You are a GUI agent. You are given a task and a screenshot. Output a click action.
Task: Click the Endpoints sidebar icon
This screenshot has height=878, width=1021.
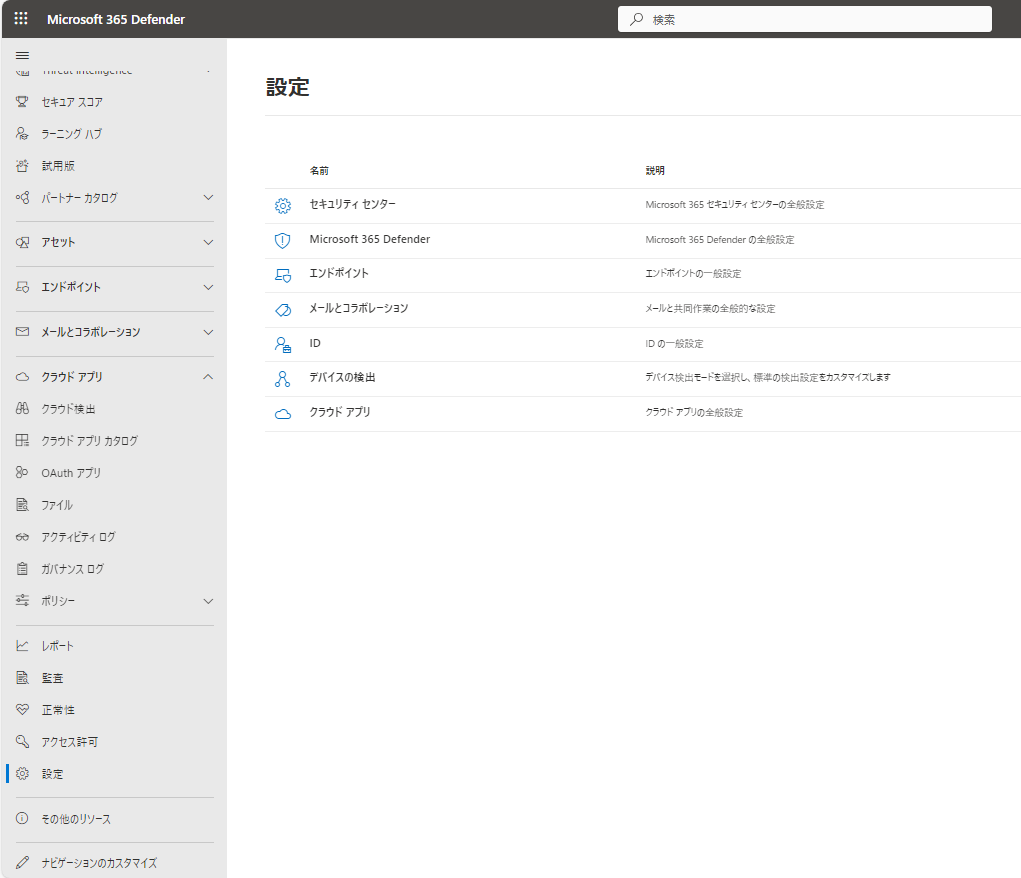(x=22, y=287)
